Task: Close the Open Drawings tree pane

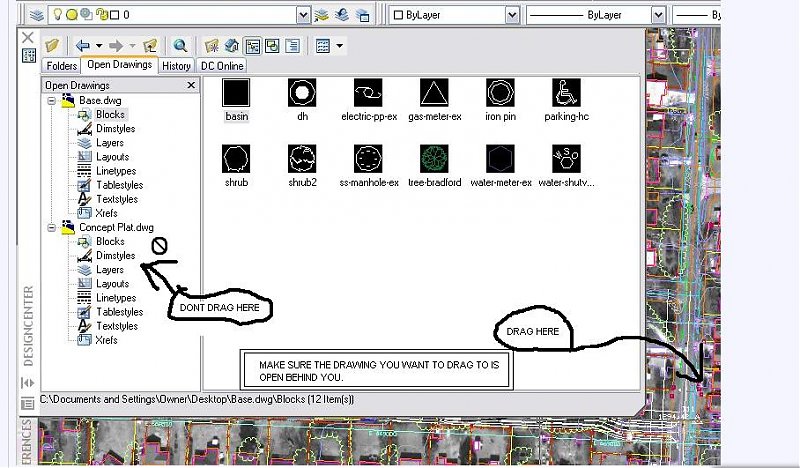Action: point(191,85)
